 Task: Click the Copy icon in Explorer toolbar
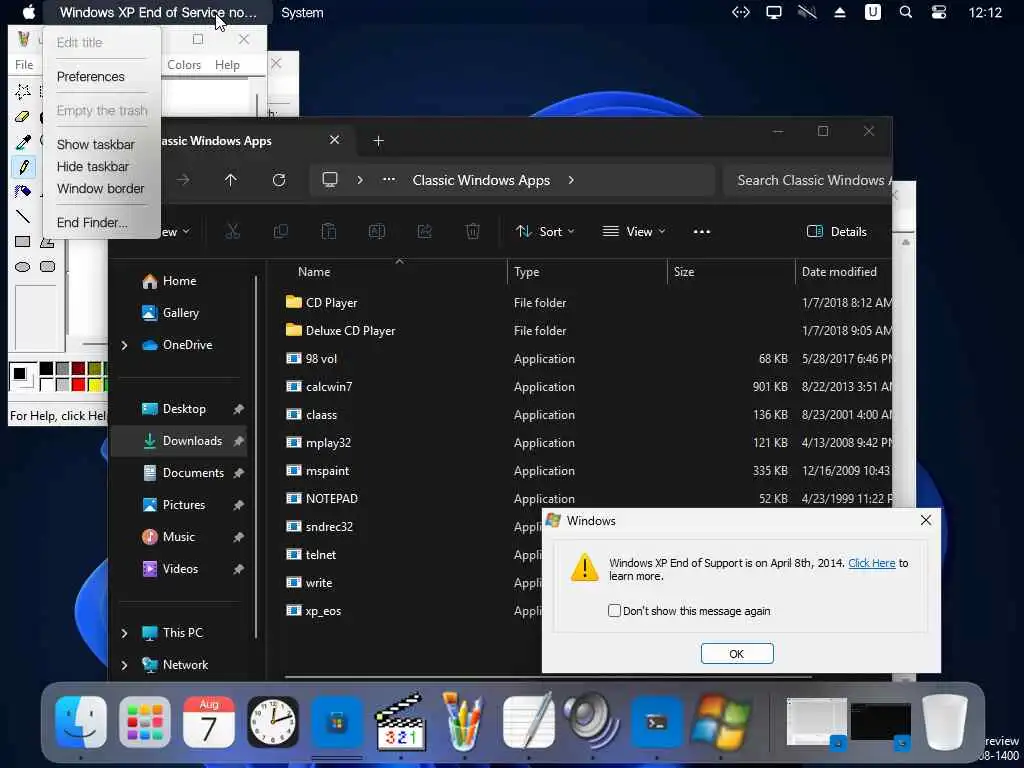click(x=281, y=231)
